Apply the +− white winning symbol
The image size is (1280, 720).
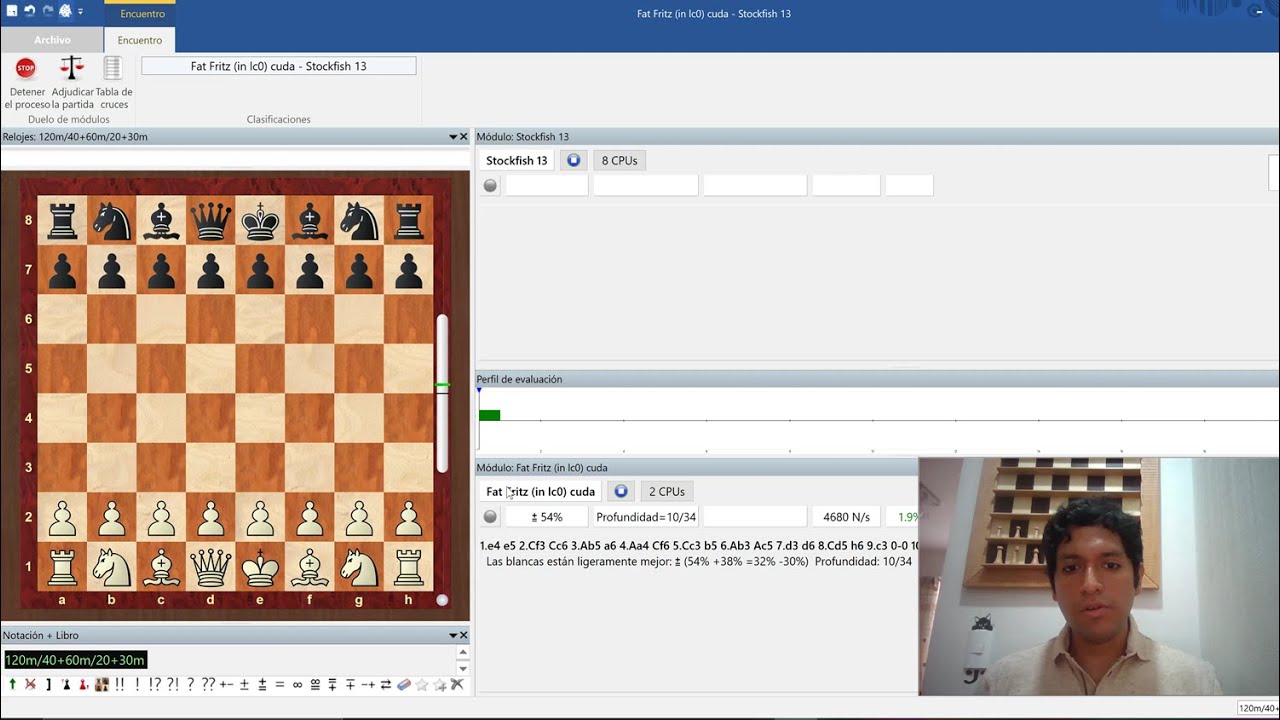click(226, 685)
